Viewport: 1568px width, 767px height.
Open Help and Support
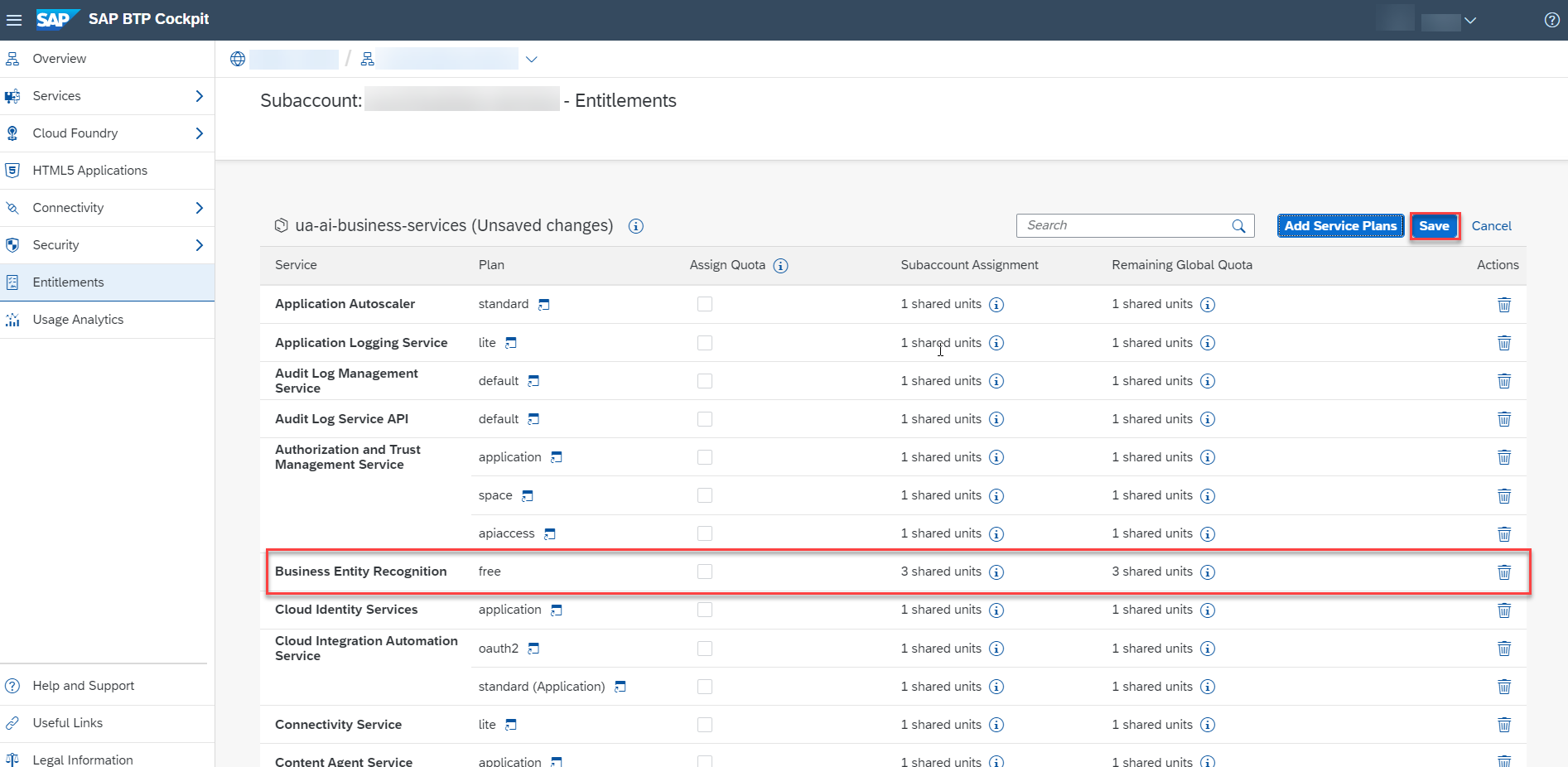(108, 686)
